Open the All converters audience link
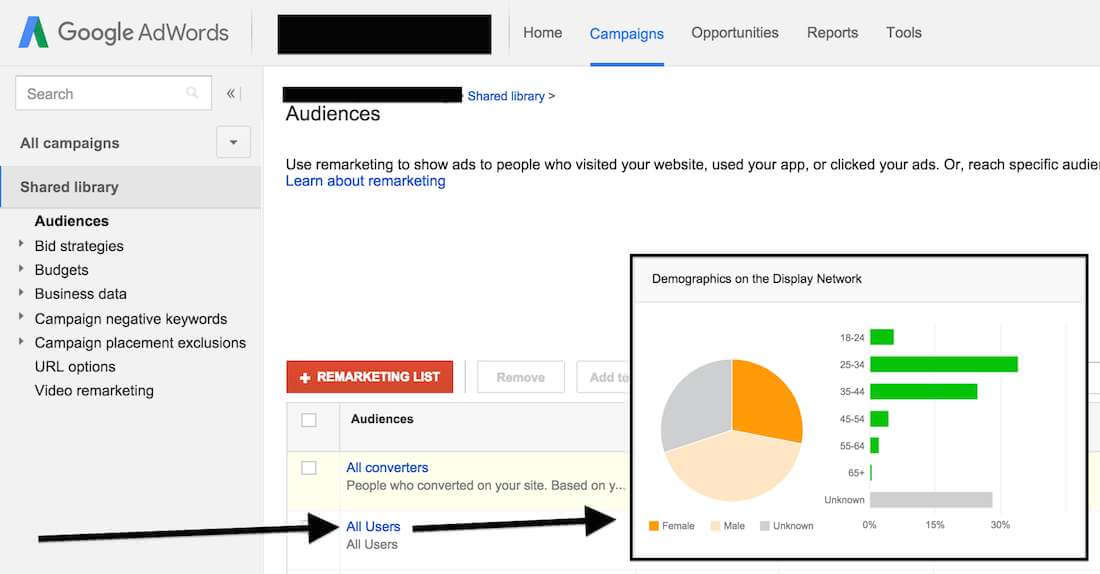Screen dimensions: 1100x574 387,467
